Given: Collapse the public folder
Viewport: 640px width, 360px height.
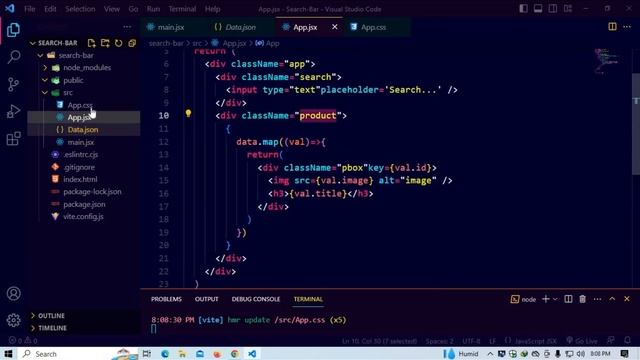Looking at the screenshot, I should 45,80.
